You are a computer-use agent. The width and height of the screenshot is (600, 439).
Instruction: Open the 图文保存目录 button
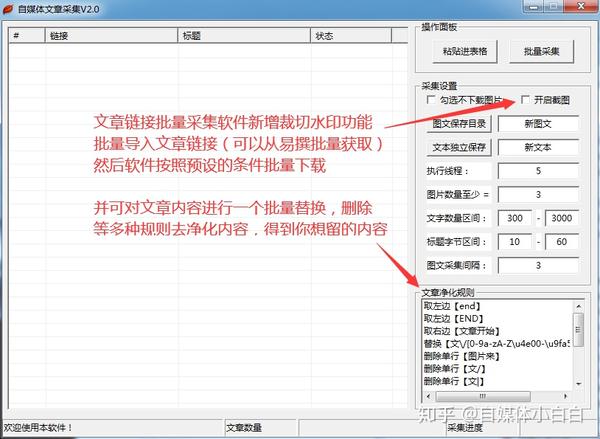[x=459, y=124]
